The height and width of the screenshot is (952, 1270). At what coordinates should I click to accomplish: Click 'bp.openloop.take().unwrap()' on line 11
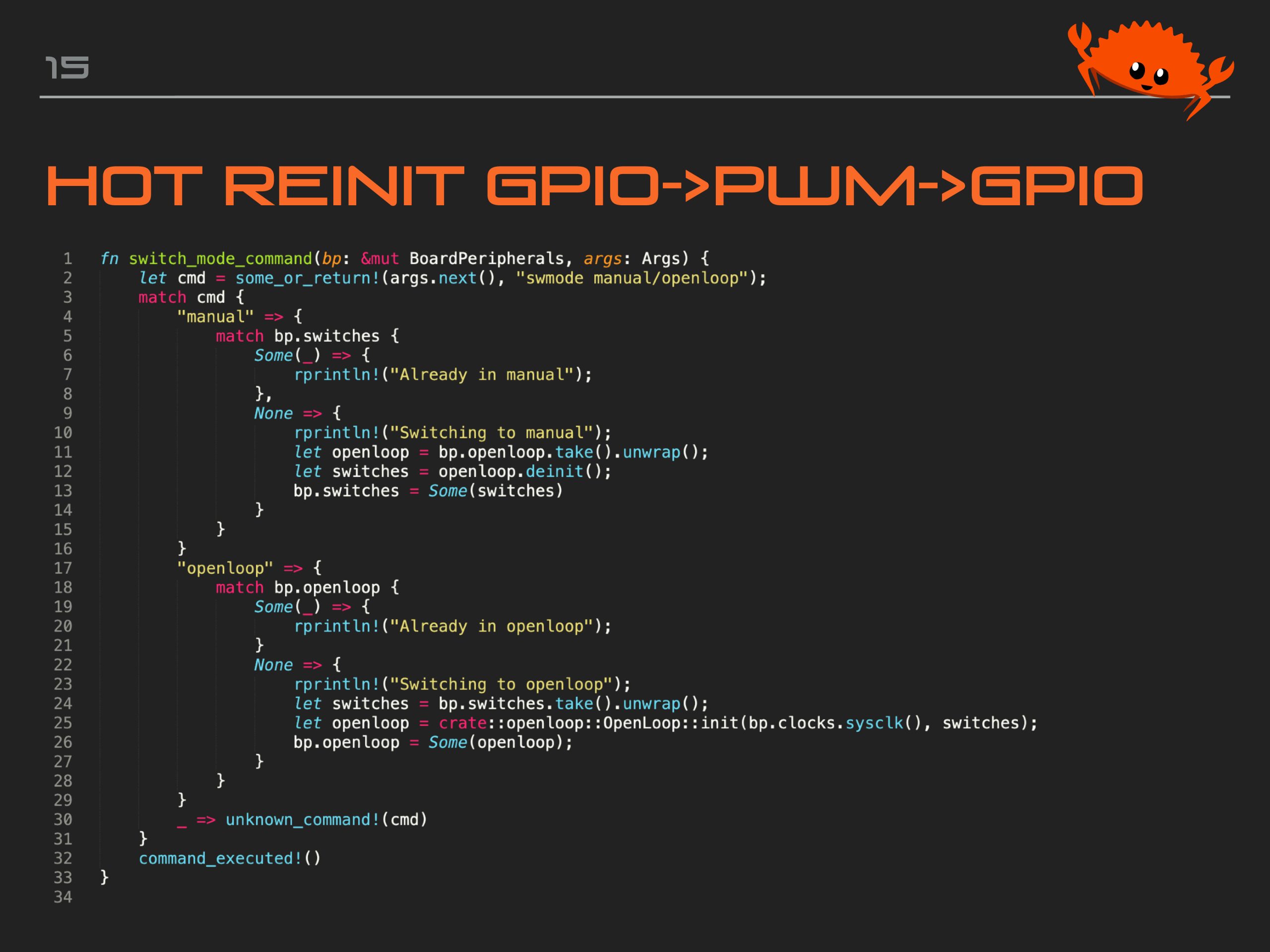(569, 452)
